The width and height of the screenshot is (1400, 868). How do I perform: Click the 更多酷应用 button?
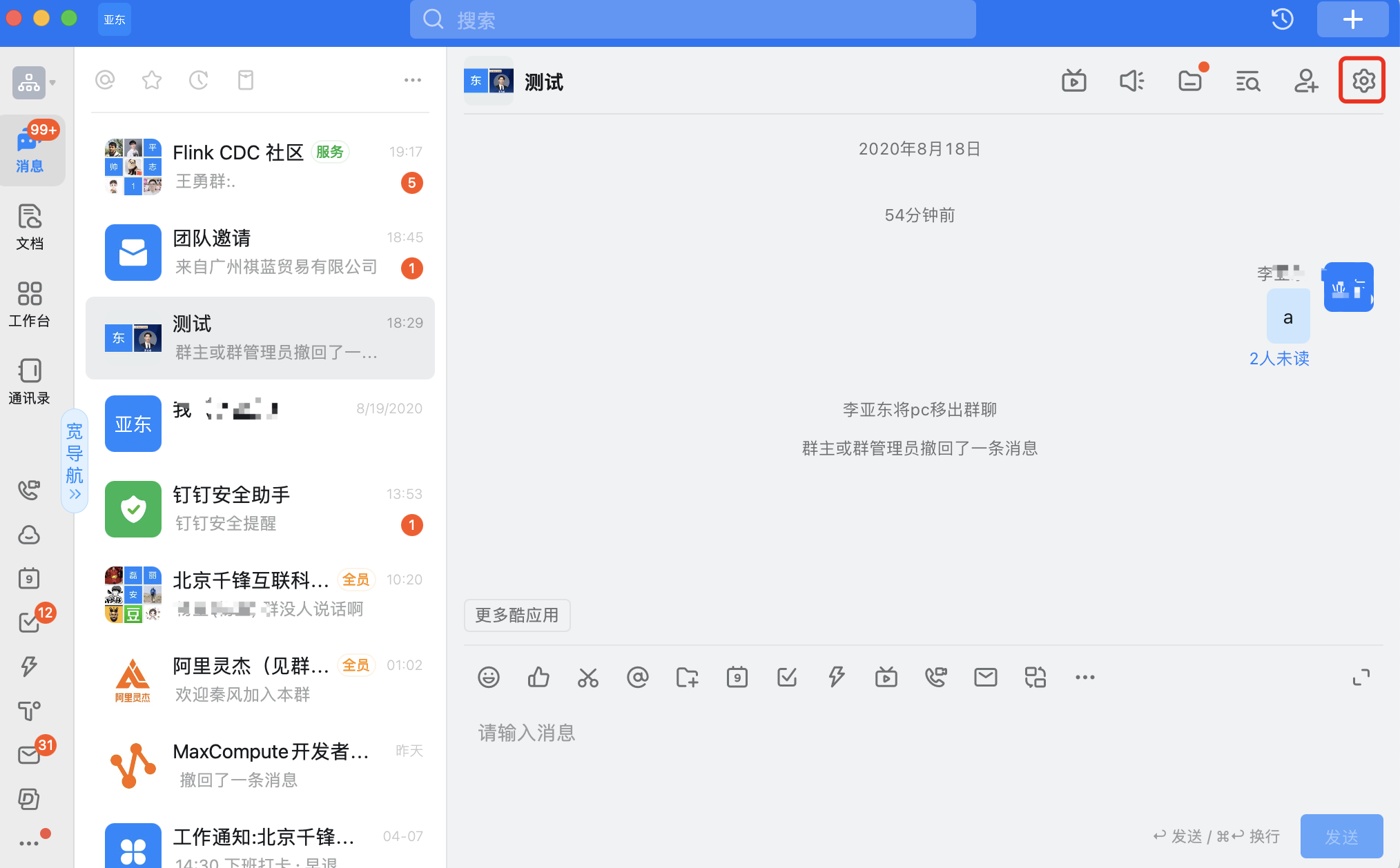click(517, 615)
